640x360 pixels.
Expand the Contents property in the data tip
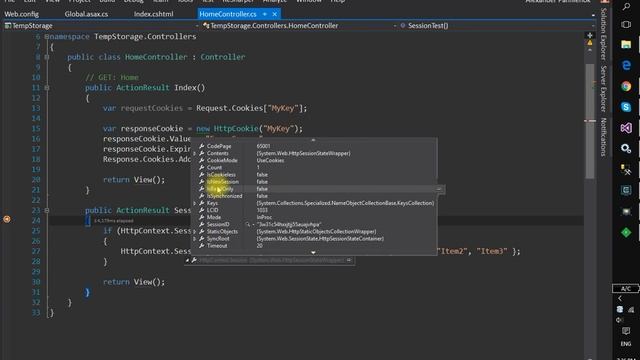(x=195, y=153)
